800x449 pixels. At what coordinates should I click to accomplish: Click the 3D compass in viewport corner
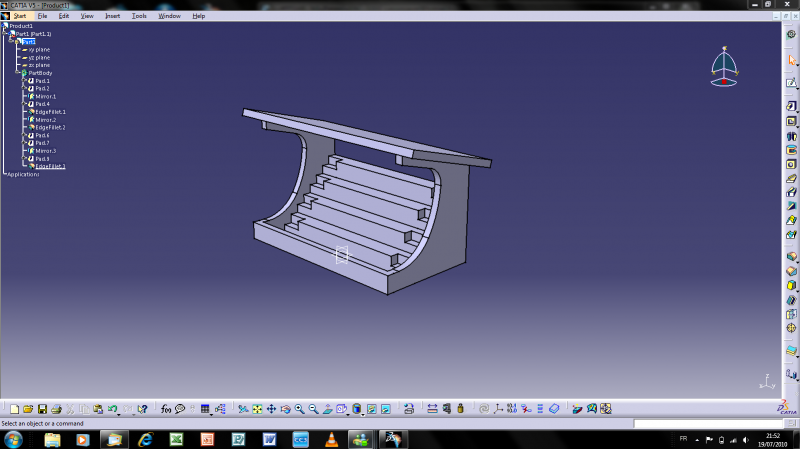[725, 68]
